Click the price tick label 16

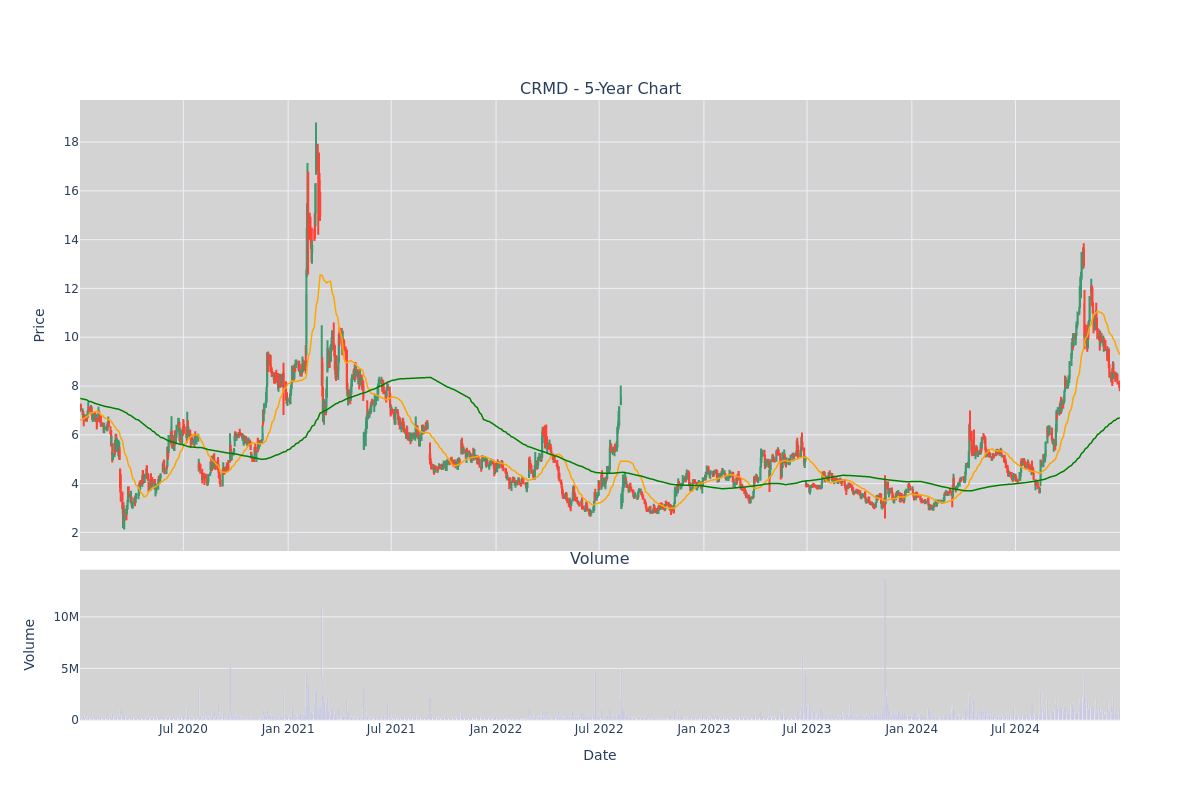coord(71,191)
